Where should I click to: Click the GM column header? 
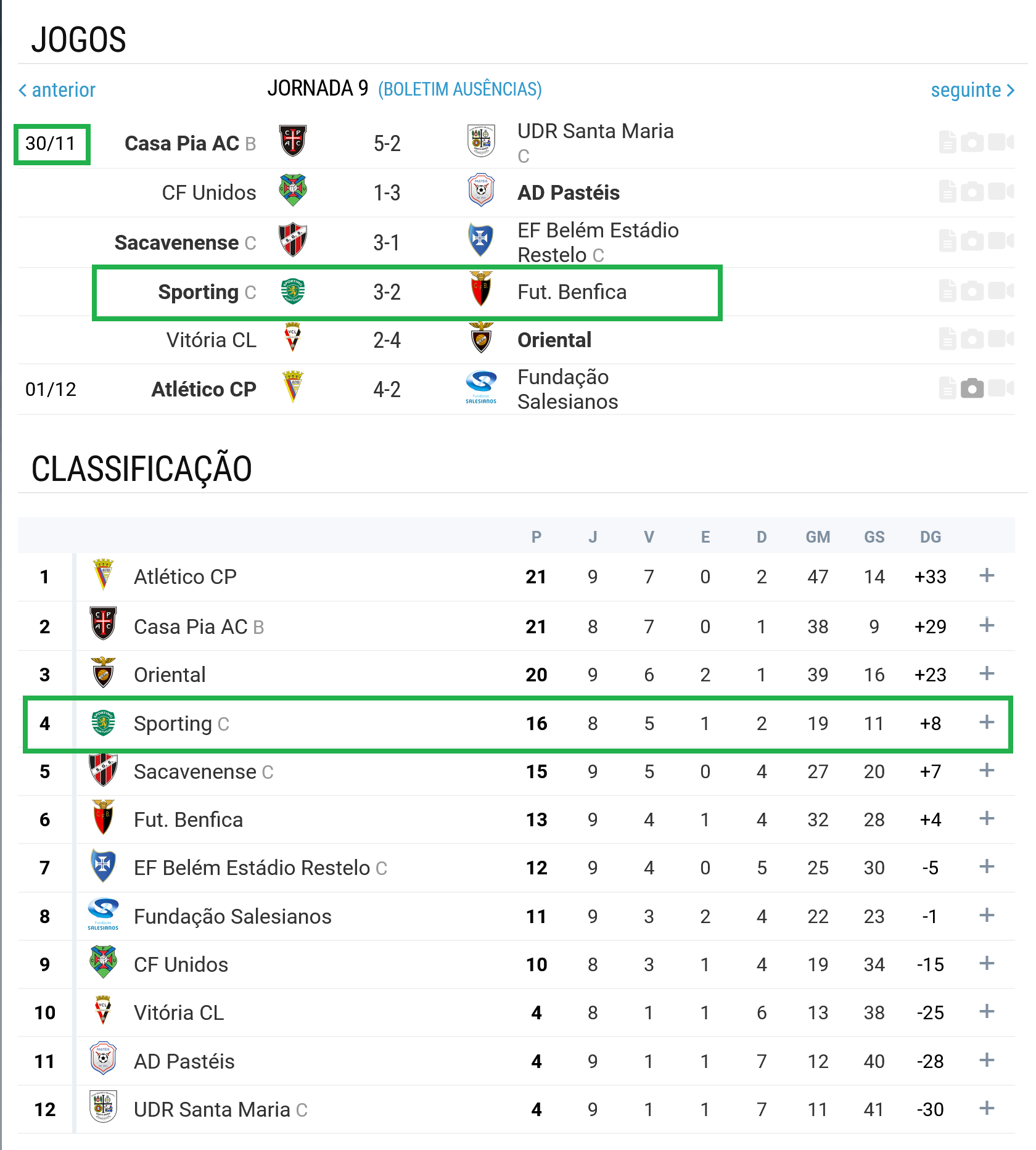pyautogui.click(x=818, y=537)
